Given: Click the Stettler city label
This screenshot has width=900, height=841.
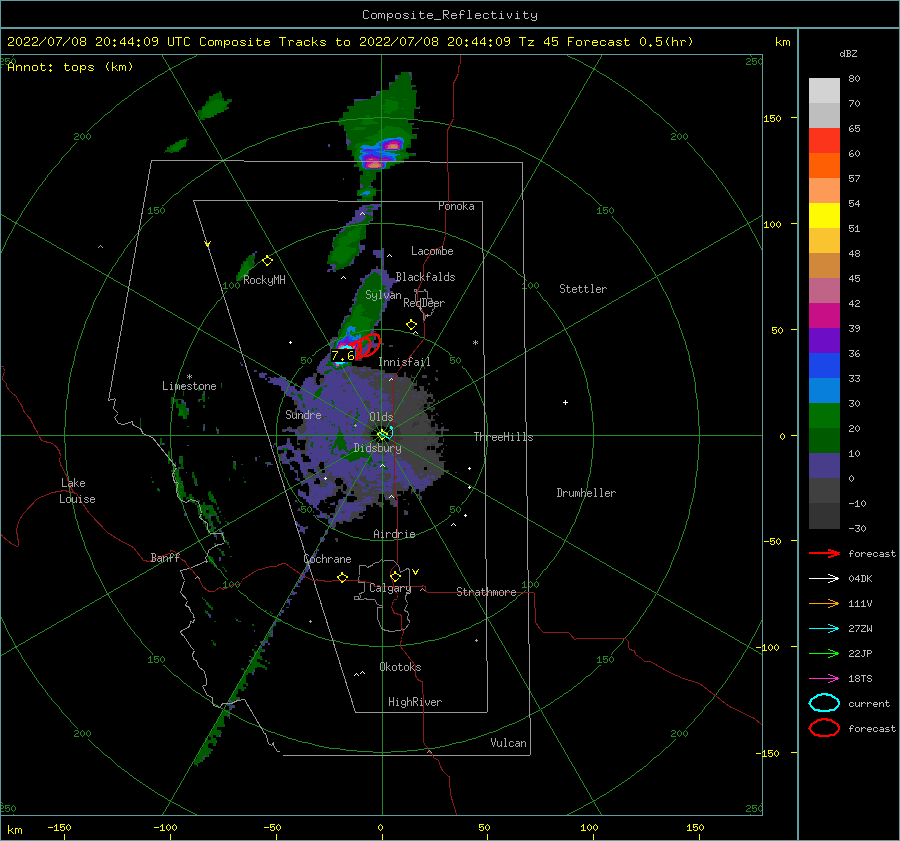Looking at the screenshot, I should click(583, 289).
